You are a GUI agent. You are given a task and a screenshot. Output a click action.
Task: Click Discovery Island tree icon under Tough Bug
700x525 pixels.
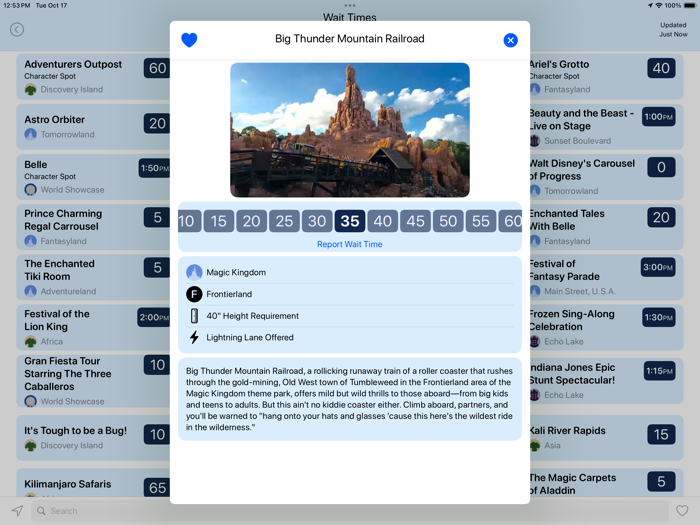[30, 446]
